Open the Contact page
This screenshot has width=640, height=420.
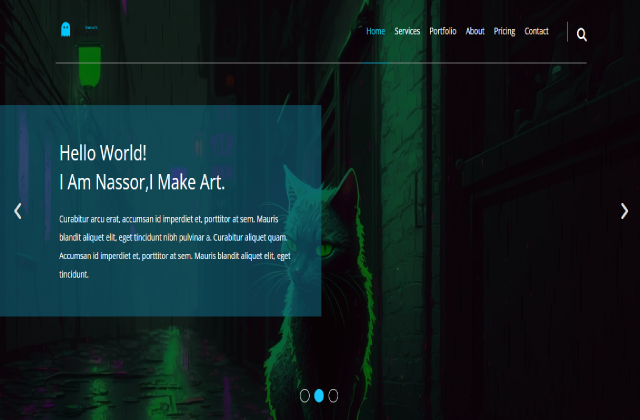(x=536, y=31)
